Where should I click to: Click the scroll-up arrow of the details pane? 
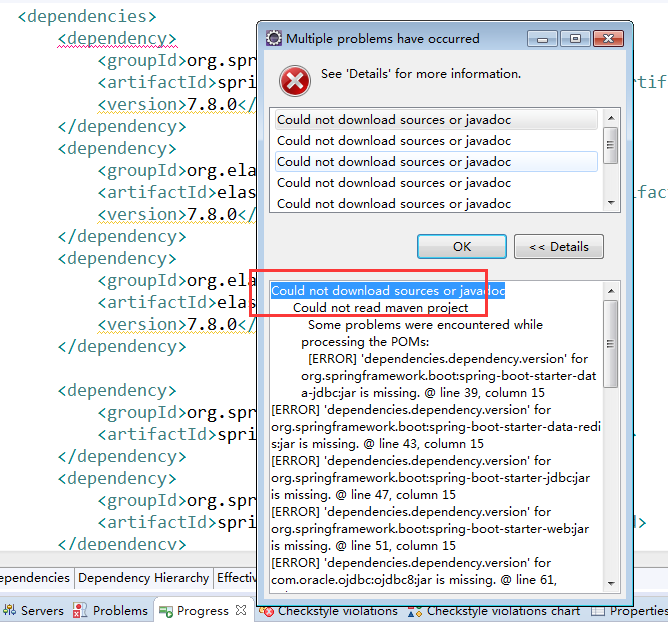(x=611, y=291)
